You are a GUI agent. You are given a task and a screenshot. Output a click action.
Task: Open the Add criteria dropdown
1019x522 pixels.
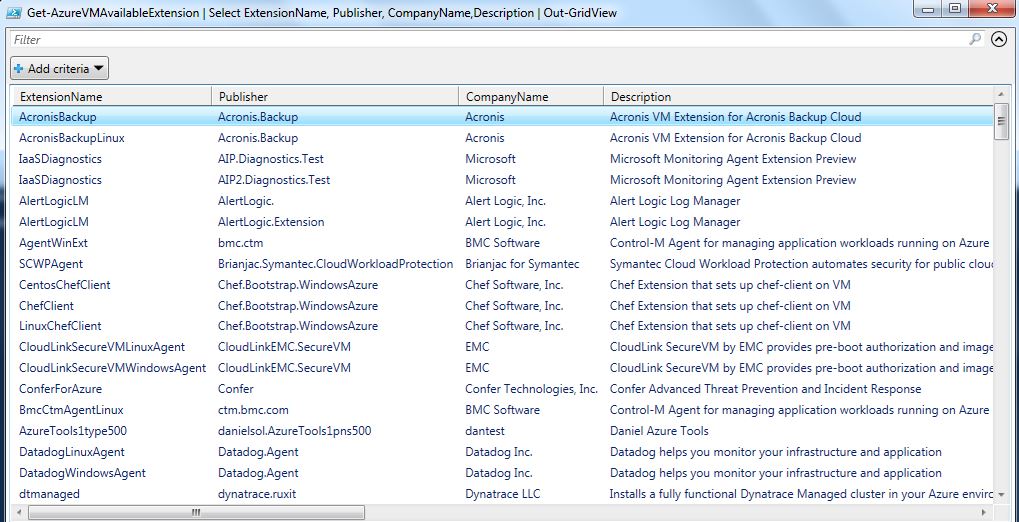[x=59, y=68]
